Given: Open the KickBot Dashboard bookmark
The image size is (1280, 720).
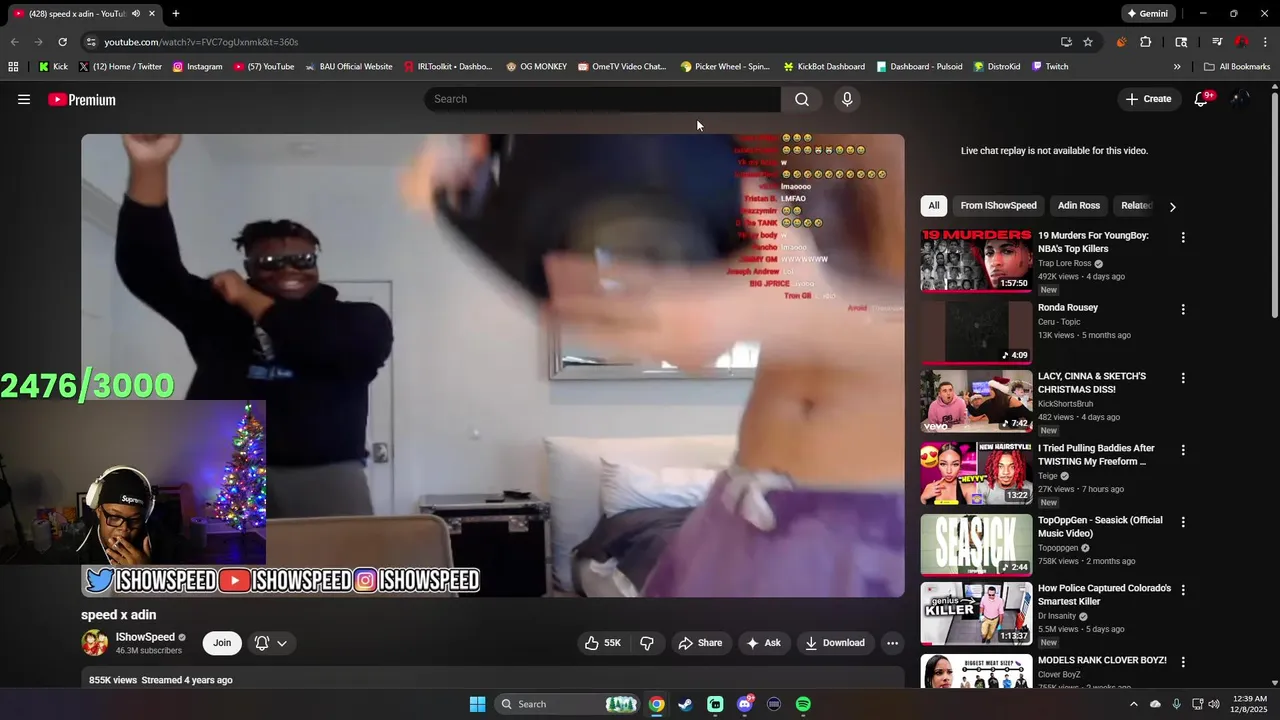Looking at the screenshot, I should [x=824, y=67].
